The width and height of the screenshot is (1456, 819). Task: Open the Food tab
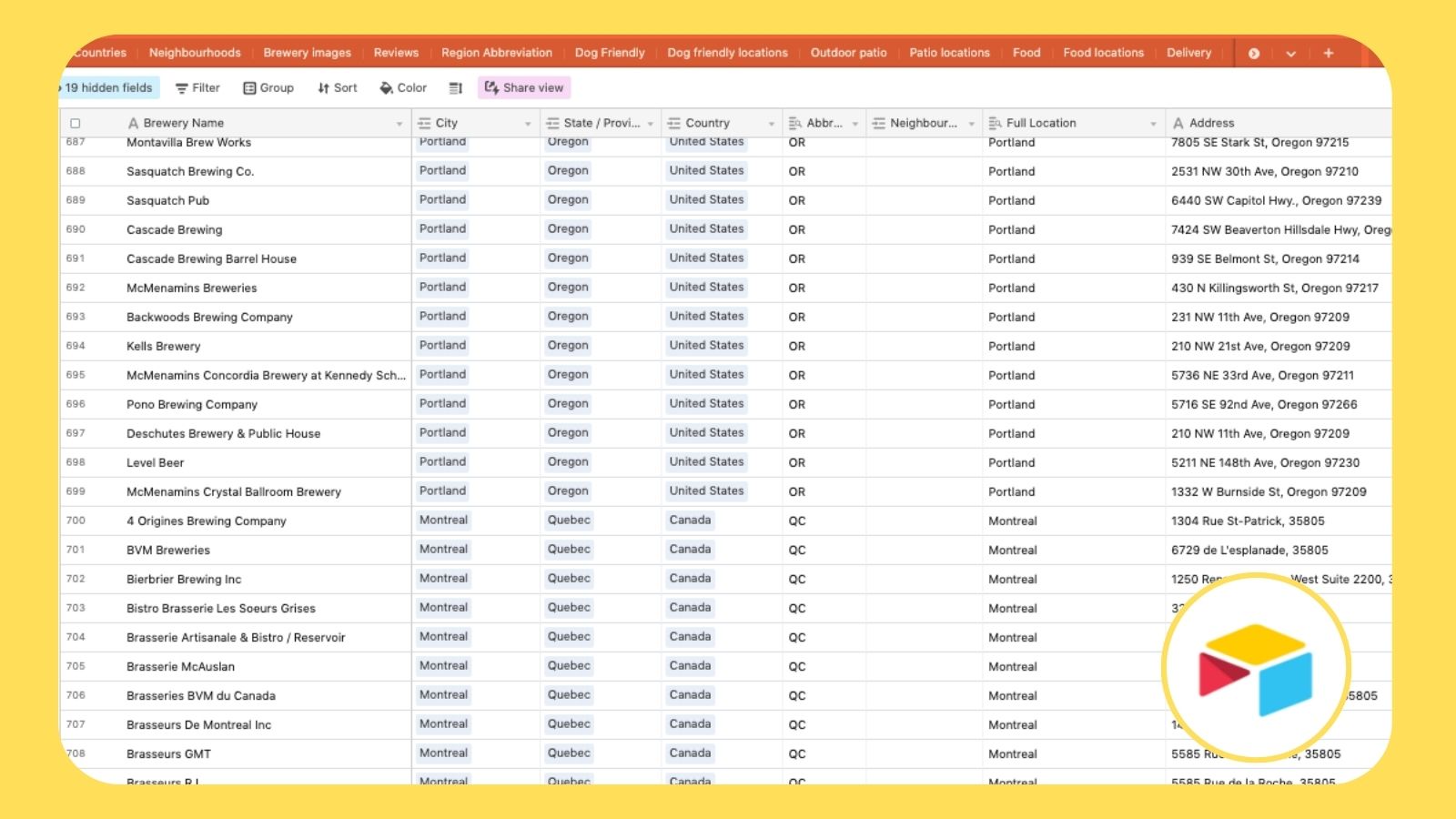pos(1026,53)
